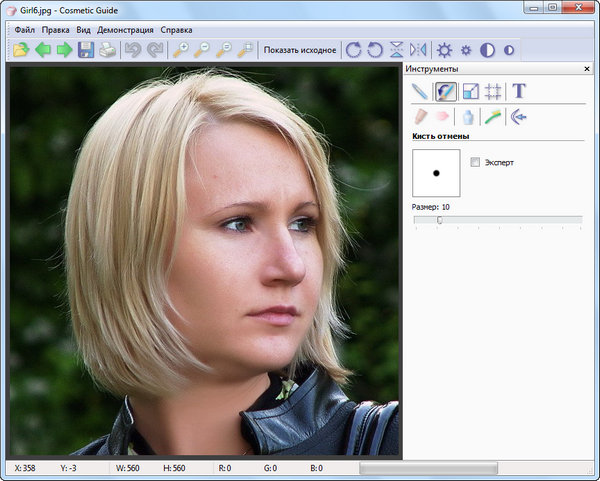Click the Показать исходное button
Screen dimensions: 600x481
coord(299,50)
